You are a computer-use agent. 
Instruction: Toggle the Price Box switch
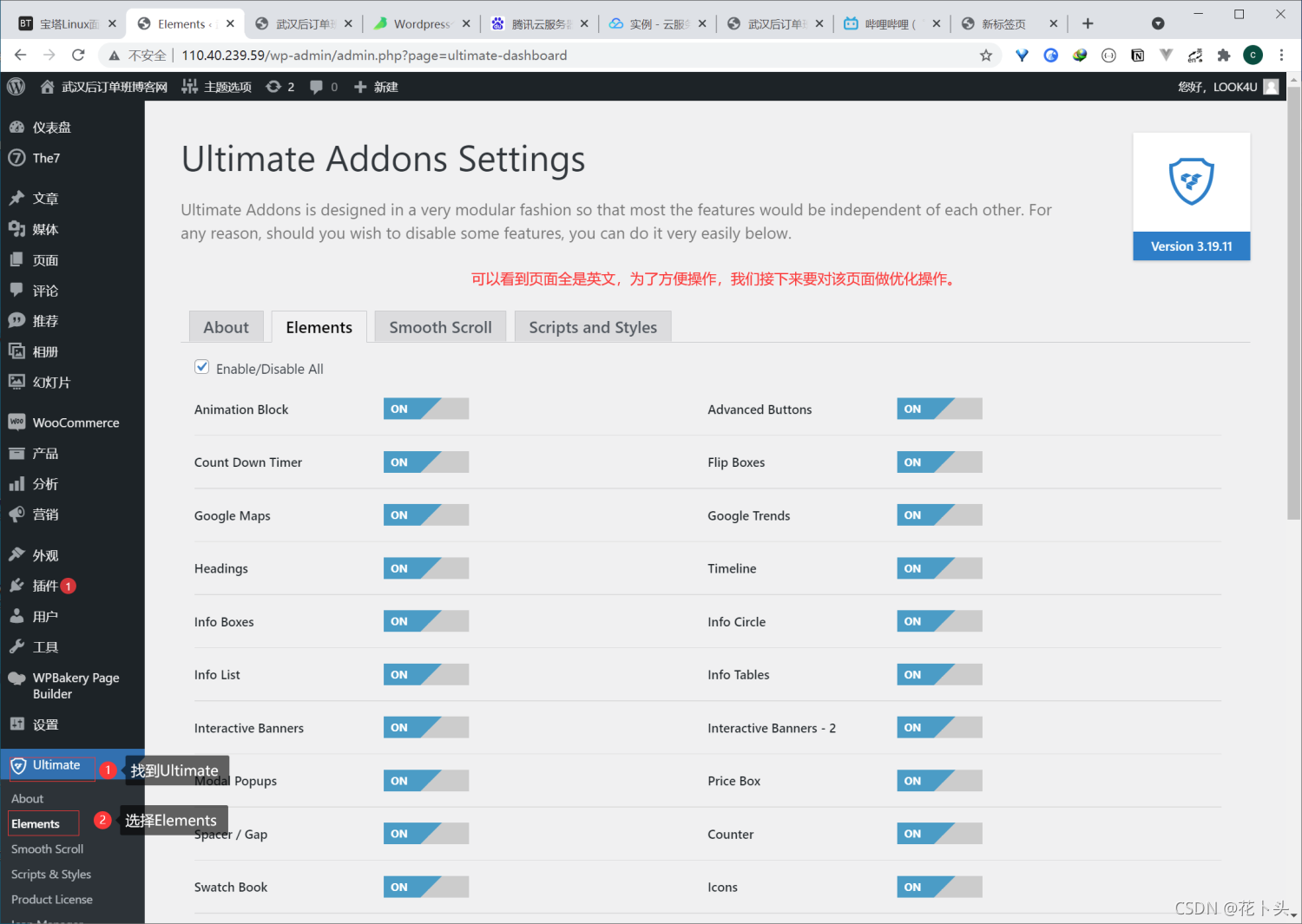(x=939, y=781)
